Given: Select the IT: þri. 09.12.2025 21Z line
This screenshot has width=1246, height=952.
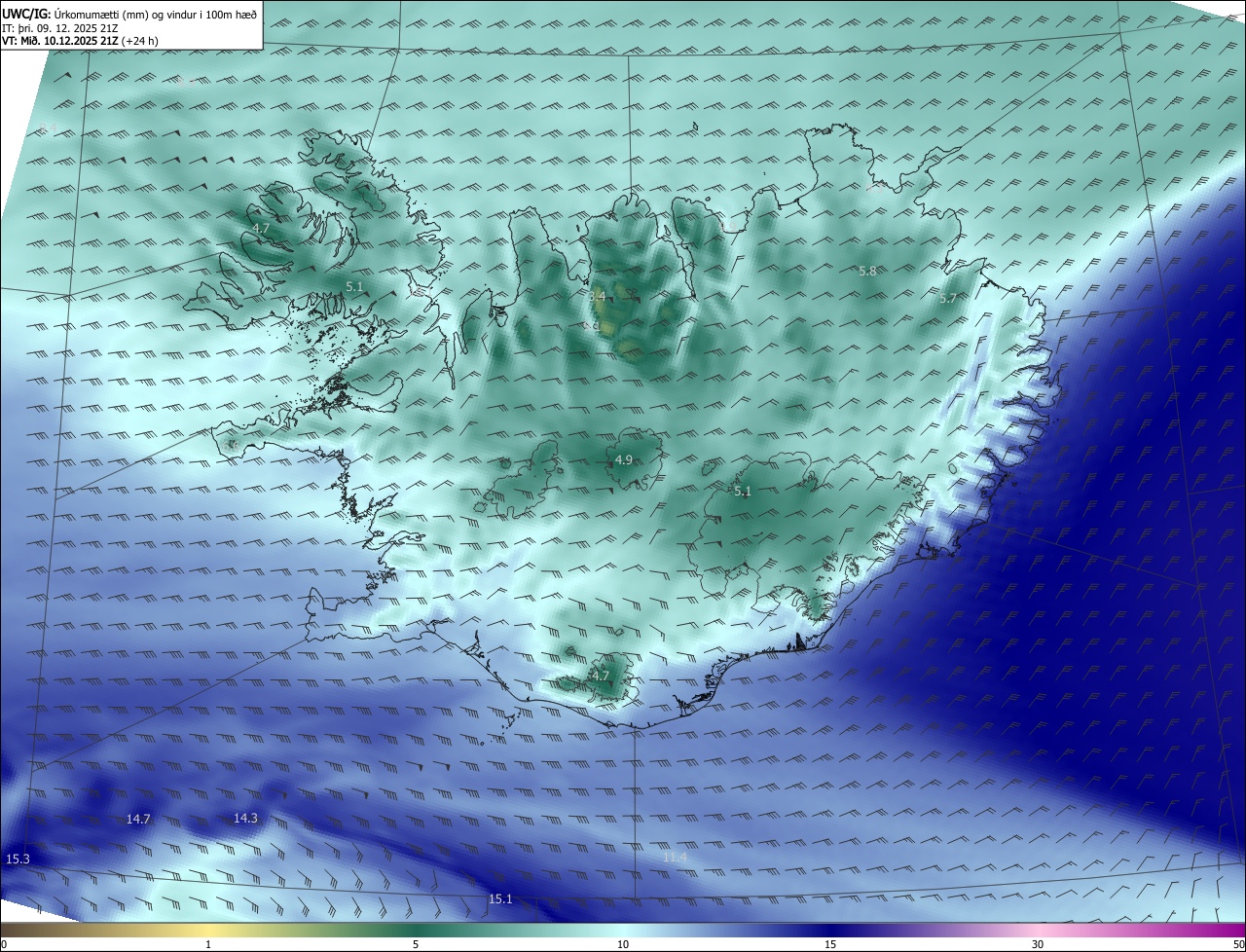Looking at the screenshot, I should click(60, 27).
